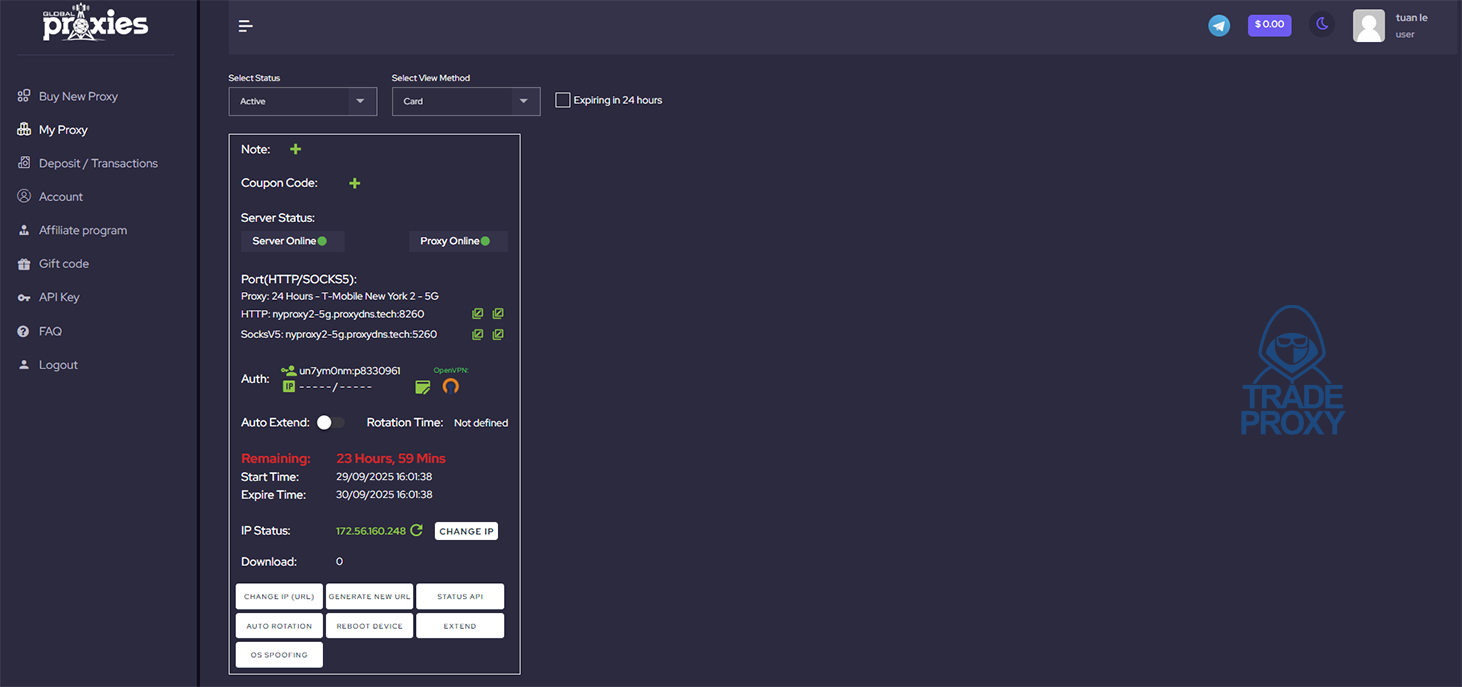Image resolution: width=1462 pixels, height=687 pixels.
Task: Copy the HTTP proxy address
Action: coord(477,313)
